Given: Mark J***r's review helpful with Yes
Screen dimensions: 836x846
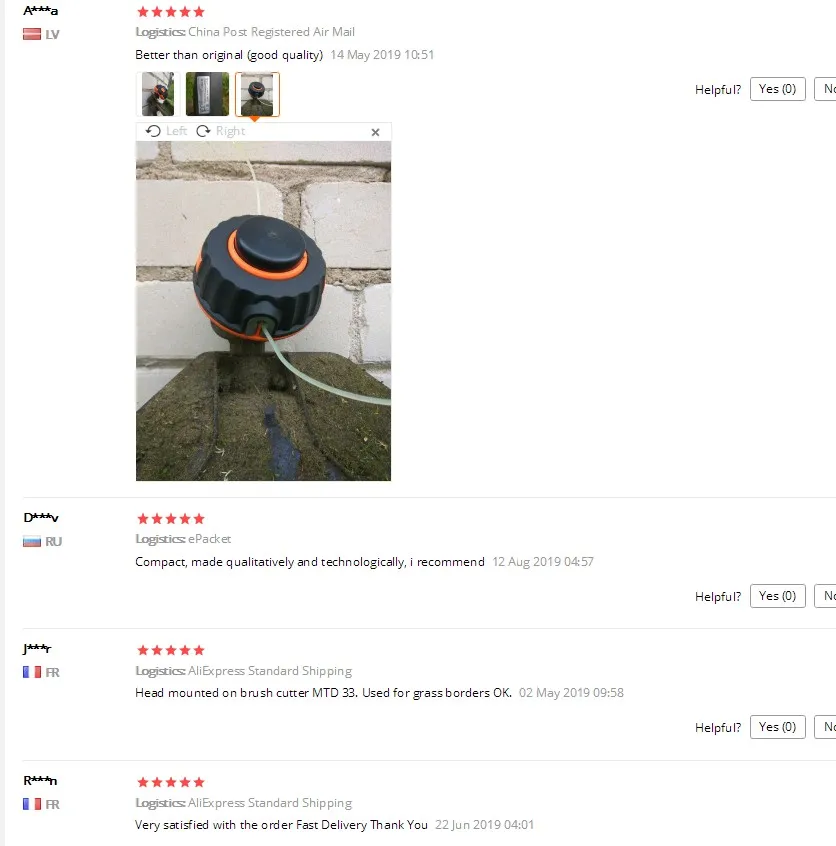Looking at the screenshot, I should 777,727.
